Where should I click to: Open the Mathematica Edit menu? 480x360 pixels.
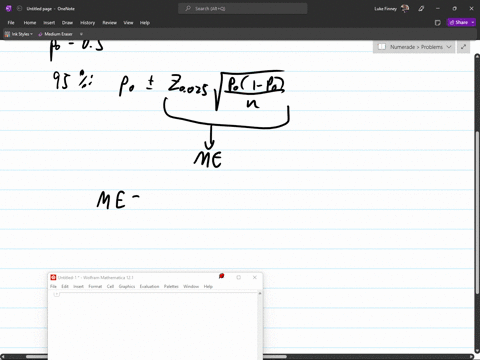coord(65,286)
